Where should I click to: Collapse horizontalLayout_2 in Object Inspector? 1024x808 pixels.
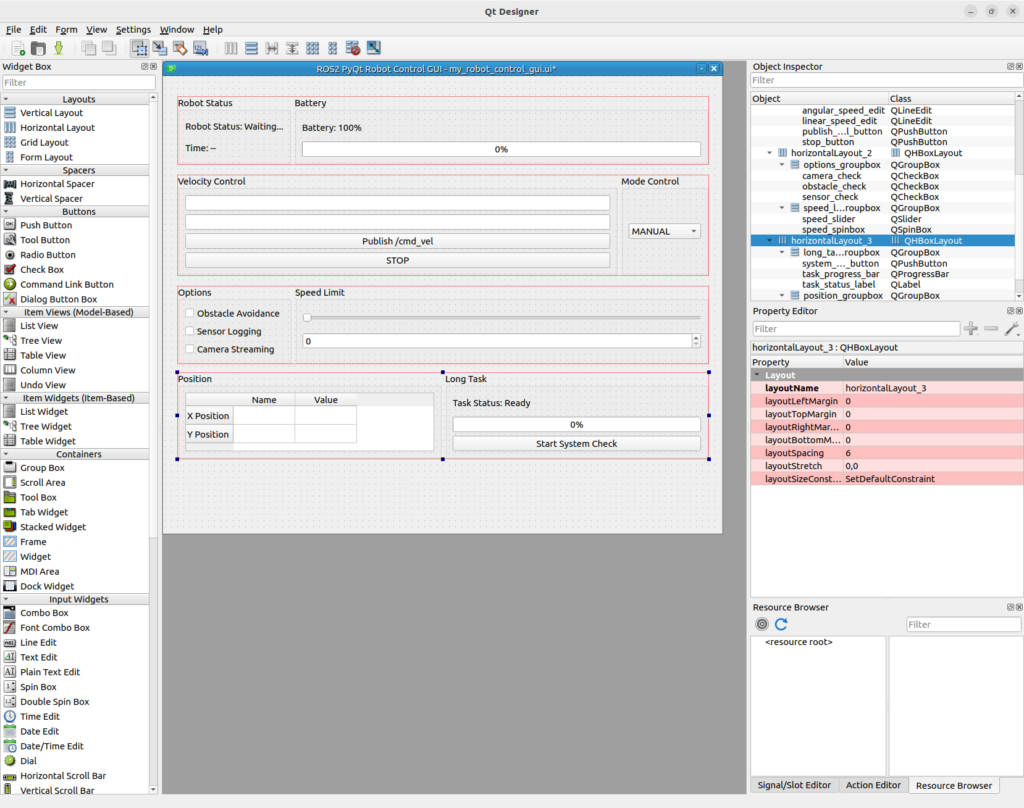point(769,153)
